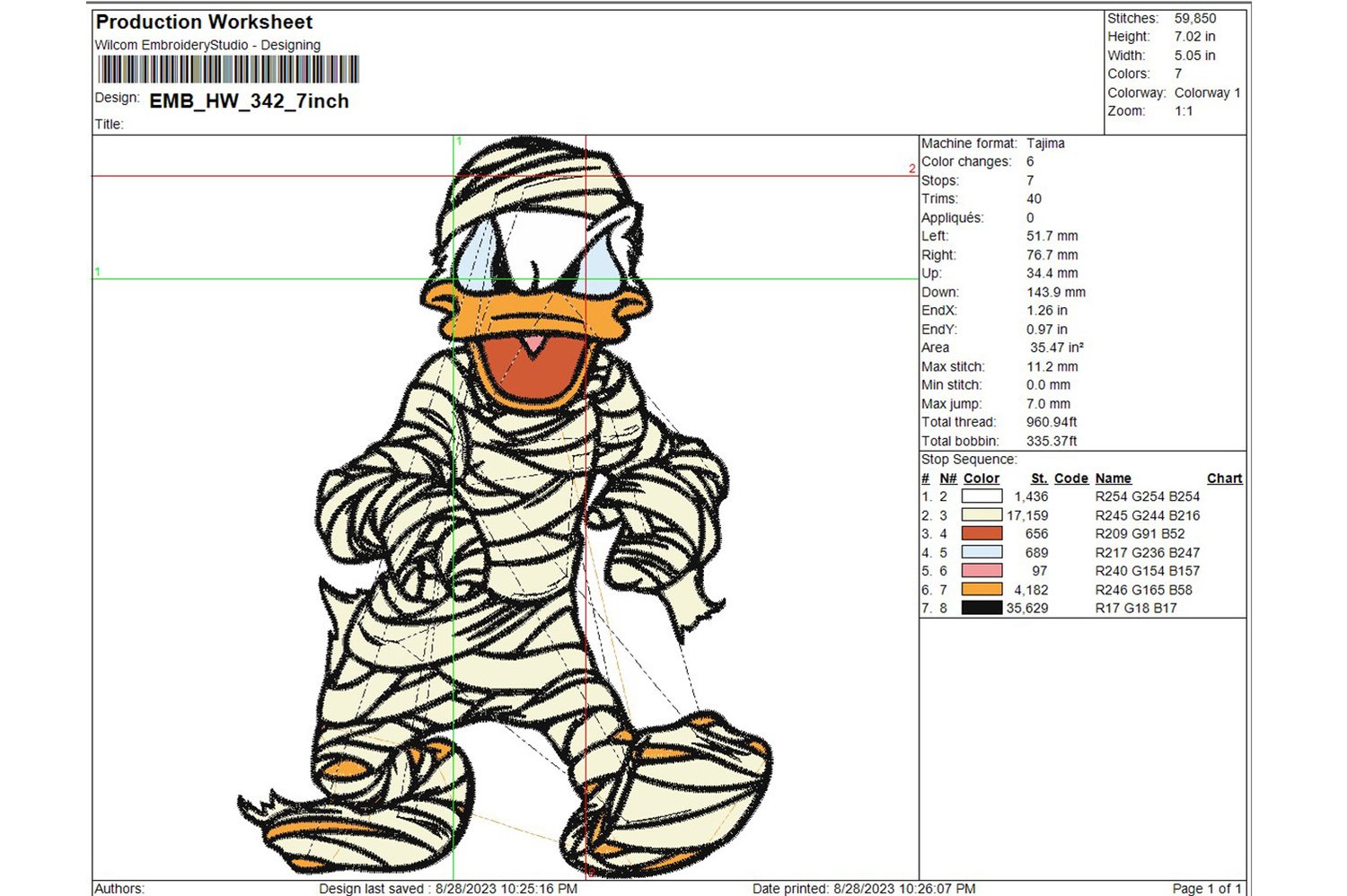Click the stitch count 4,182
1347x896 pixels.
coord(1031,590)
